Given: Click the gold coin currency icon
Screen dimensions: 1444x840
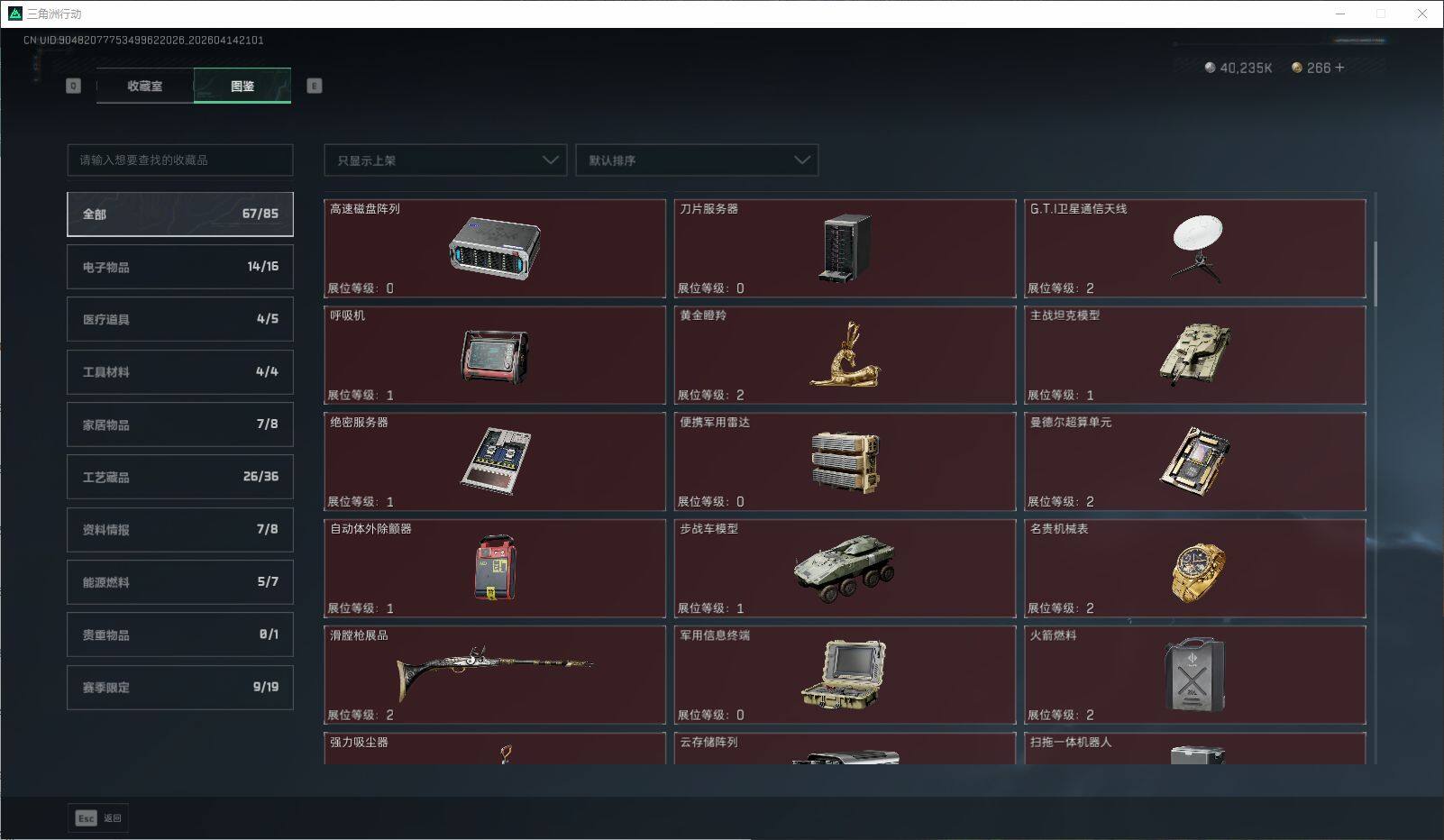Looking at the screenshot, I should point(1296,67).
